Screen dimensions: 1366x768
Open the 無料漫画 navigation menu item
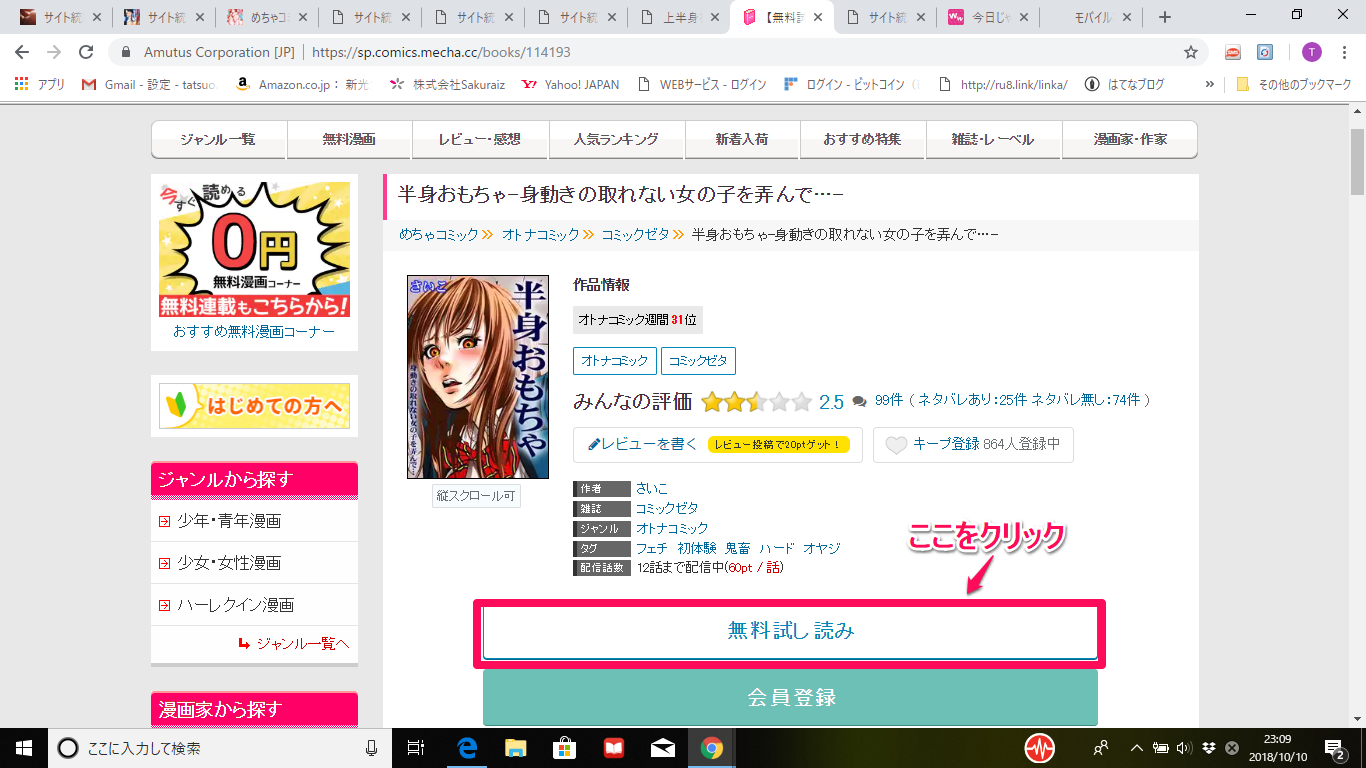(349, 139)
